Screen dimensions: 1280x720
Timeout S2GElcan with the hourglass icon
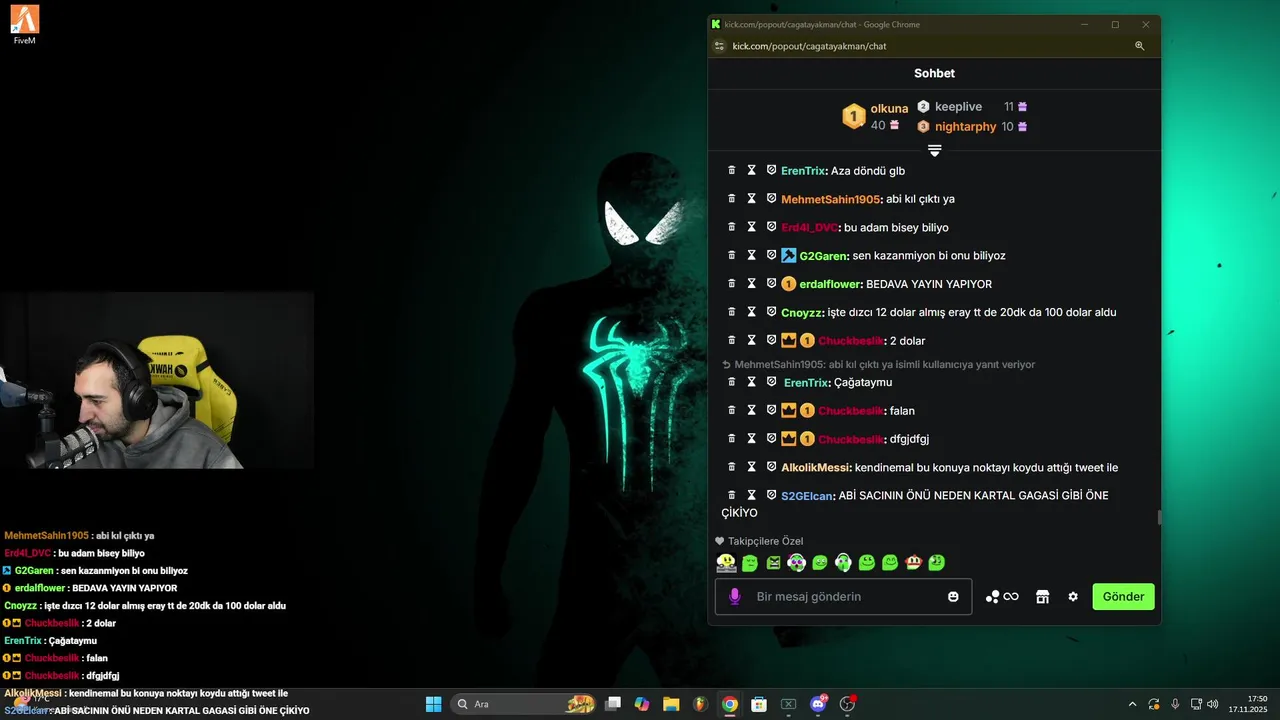[751, 495]
